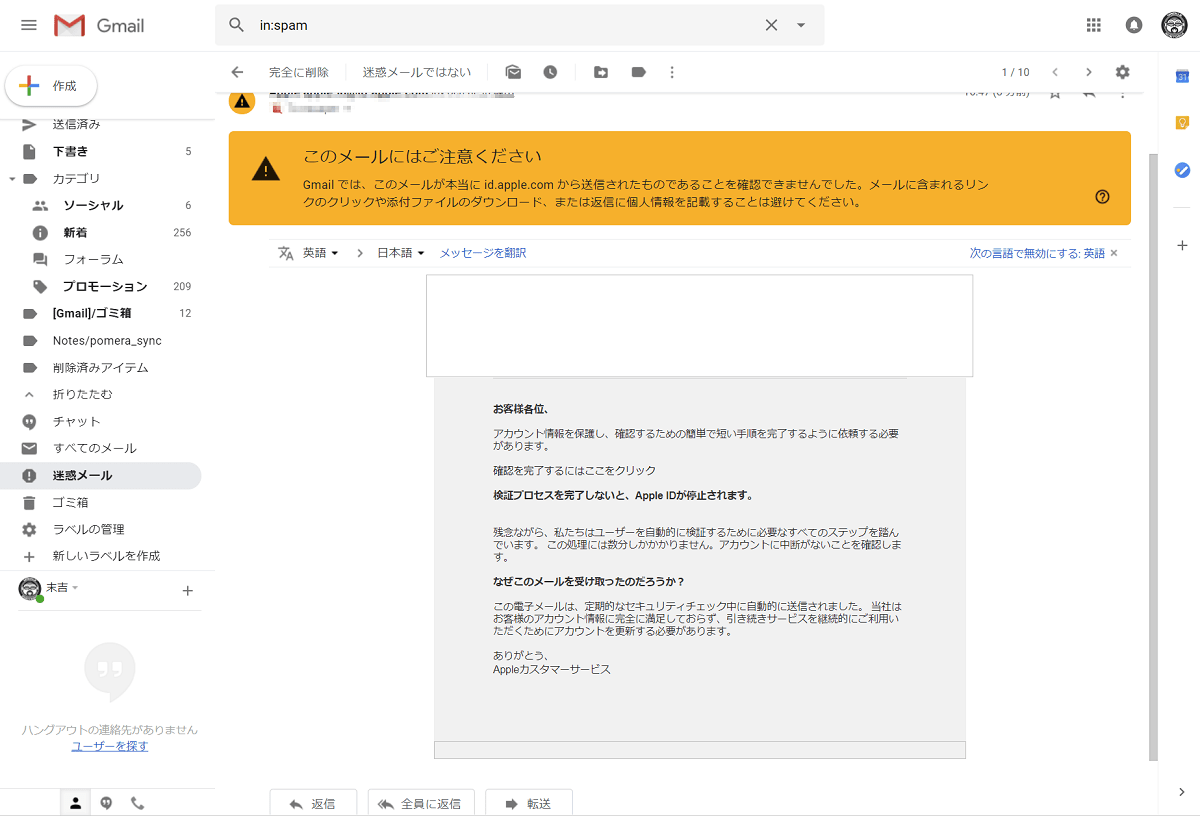Screen dimensions: 1200x816
Task: Hide the side panel chevron
Action: 1181,792
